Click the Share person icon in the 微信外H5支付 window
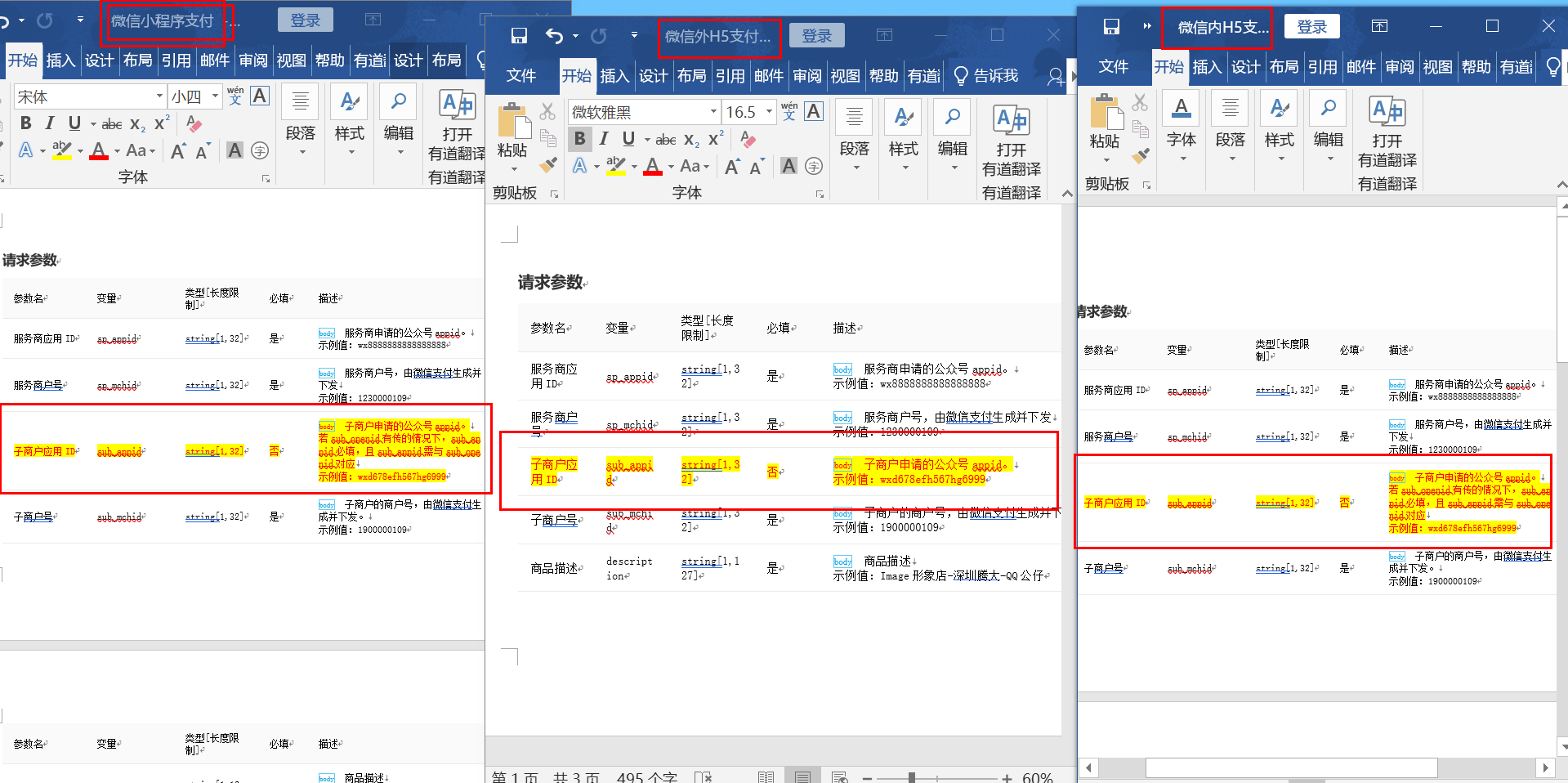 click(x=1056, y=77)
